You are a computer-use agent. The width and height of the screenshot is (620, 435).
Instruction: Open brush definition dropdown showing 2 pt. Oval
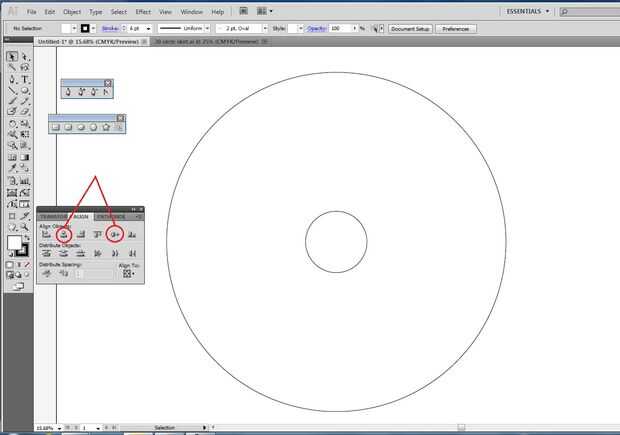[x=265, y=28]
